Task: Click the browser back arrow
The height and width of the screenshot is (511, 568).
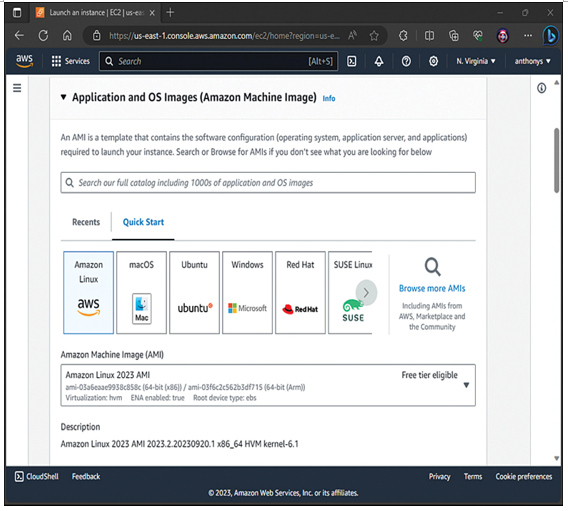Action: tap(19, 35)
